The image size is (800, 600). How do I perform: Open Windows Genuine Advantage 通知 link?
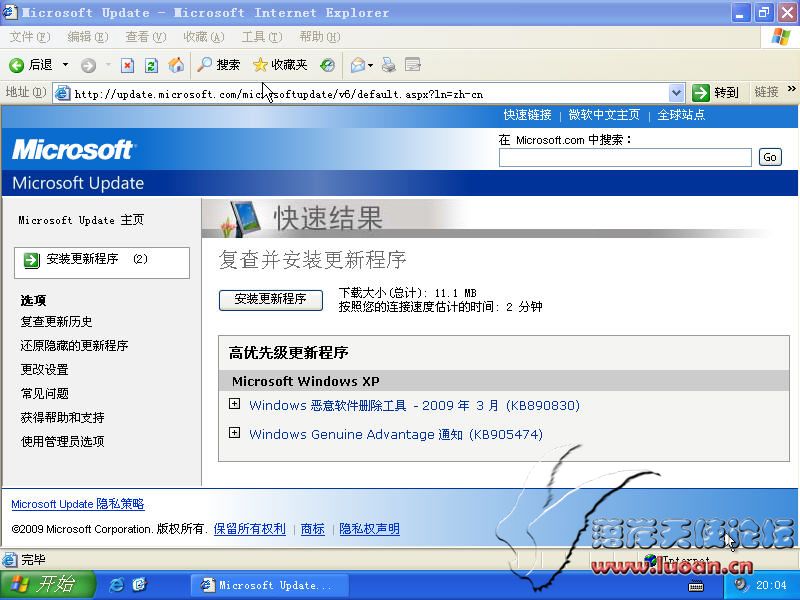click(x=396, y=435)
